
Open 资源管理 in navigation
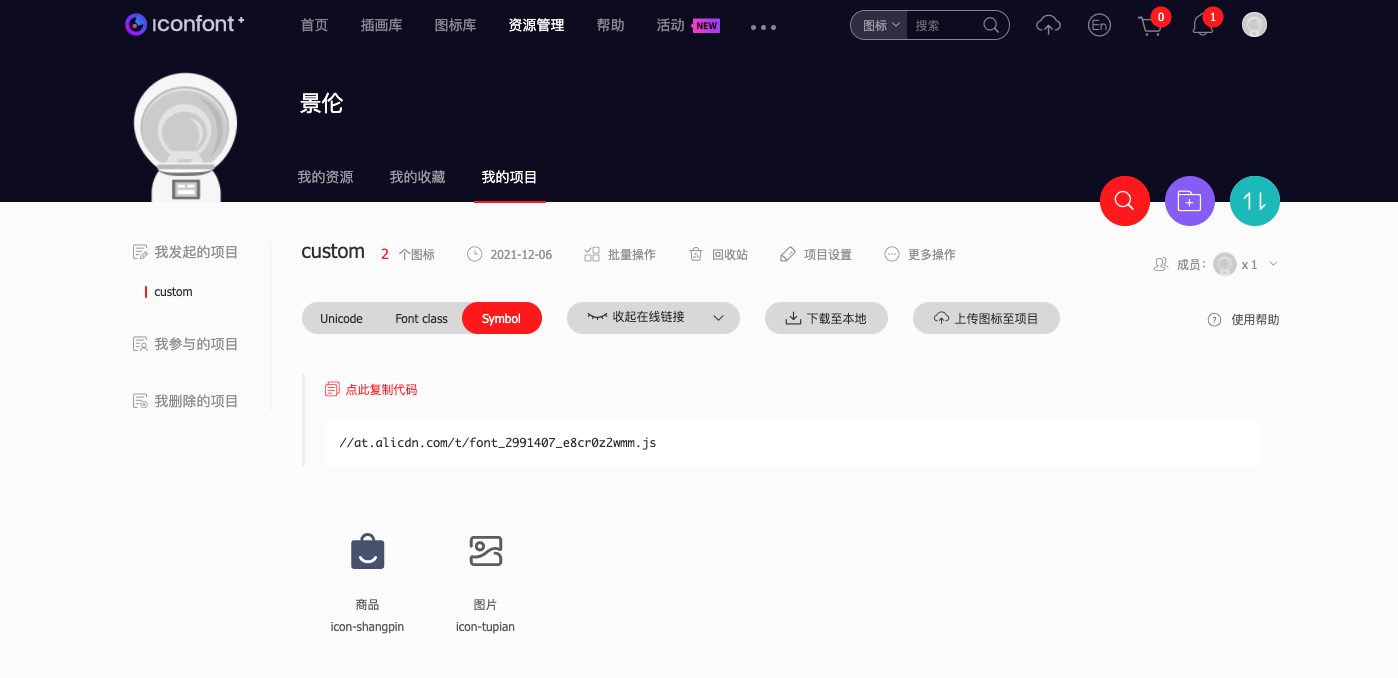(536, 25)
